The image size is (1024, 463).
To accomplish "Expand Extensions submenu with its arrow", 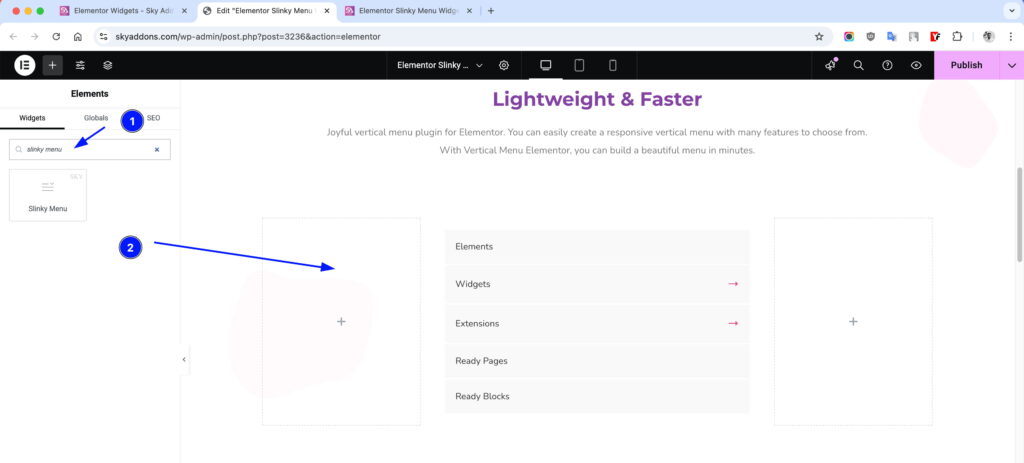I will click(x=733, y=323).
